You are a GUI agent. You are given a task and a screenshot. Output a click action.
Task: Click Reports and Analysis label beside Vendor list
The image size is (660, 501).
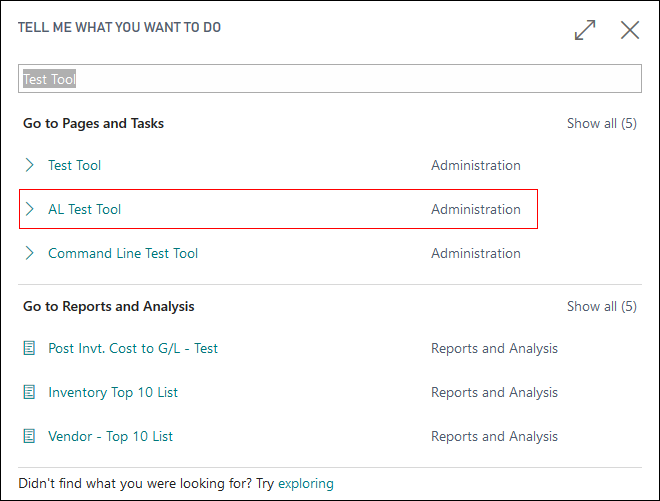pyautogui.click(x=494, y=437)
